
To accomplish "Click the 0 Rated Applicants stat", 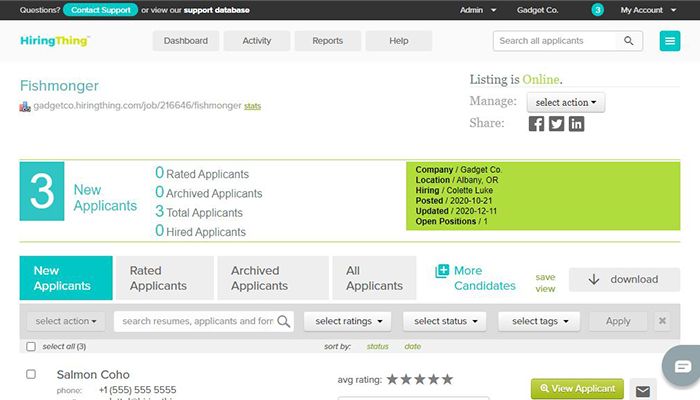I will 202,173.
